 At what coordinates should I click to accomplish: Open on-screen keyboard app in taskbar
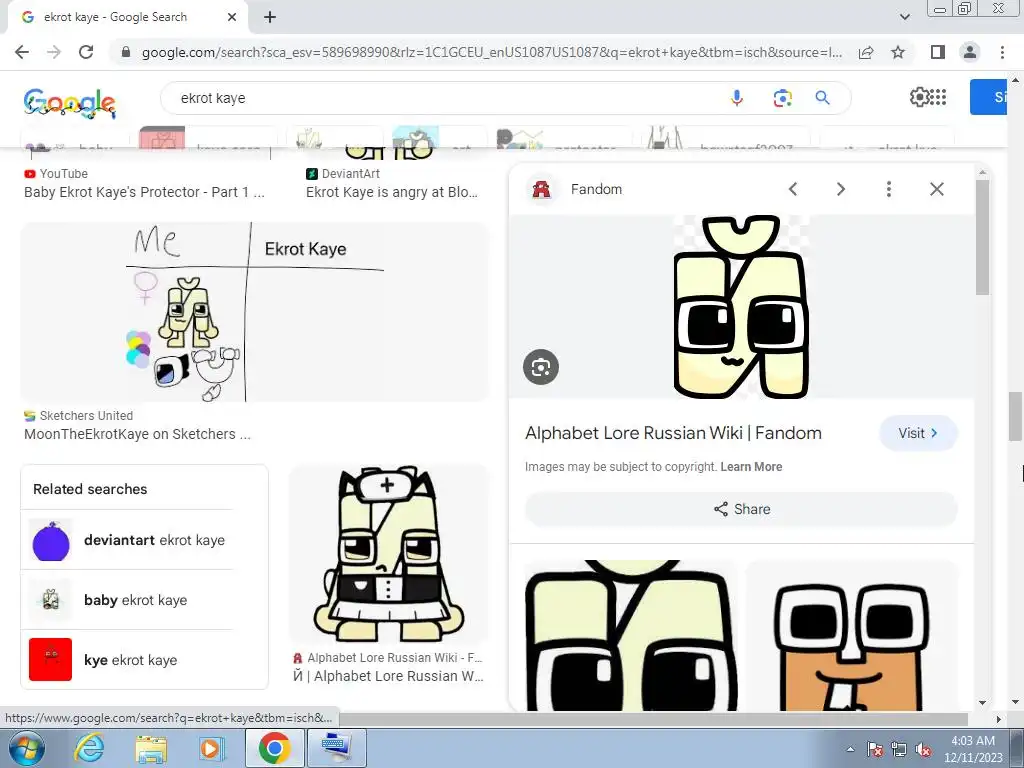[x=336, y=748]
